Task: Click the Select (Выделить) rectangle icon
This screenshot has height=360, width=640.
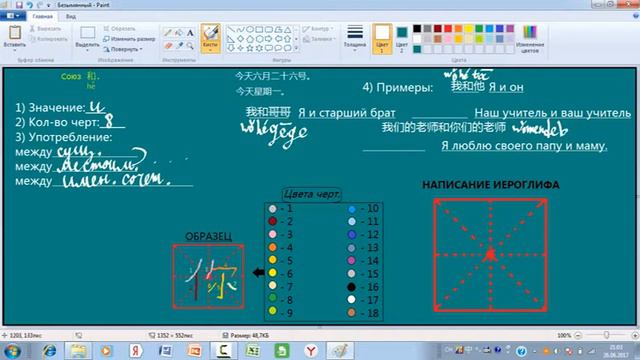Action: coord(87,33)
